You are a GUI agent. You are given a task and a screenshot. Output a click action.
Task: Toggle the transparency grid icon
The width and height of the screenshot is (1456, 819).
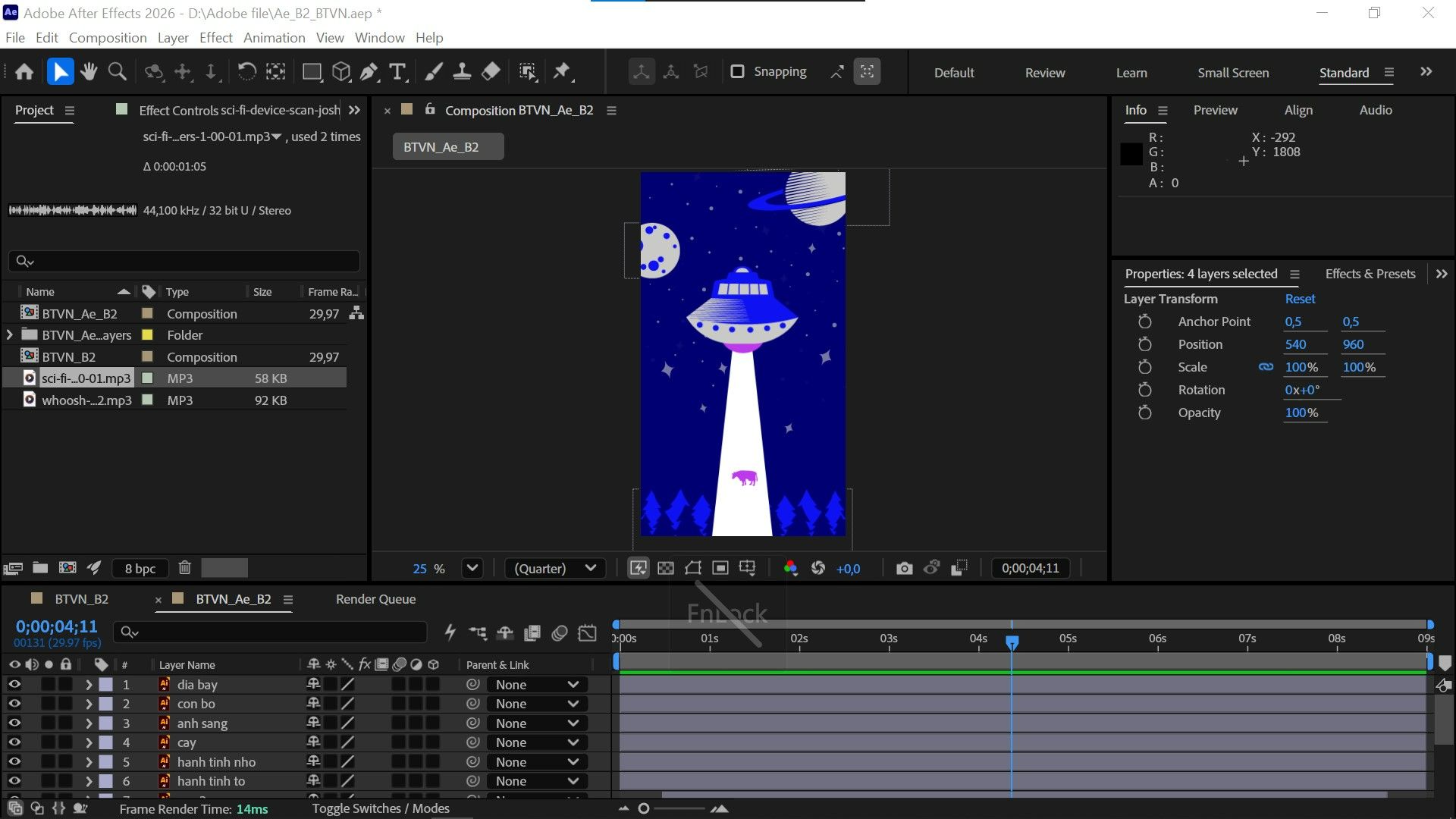666,568
